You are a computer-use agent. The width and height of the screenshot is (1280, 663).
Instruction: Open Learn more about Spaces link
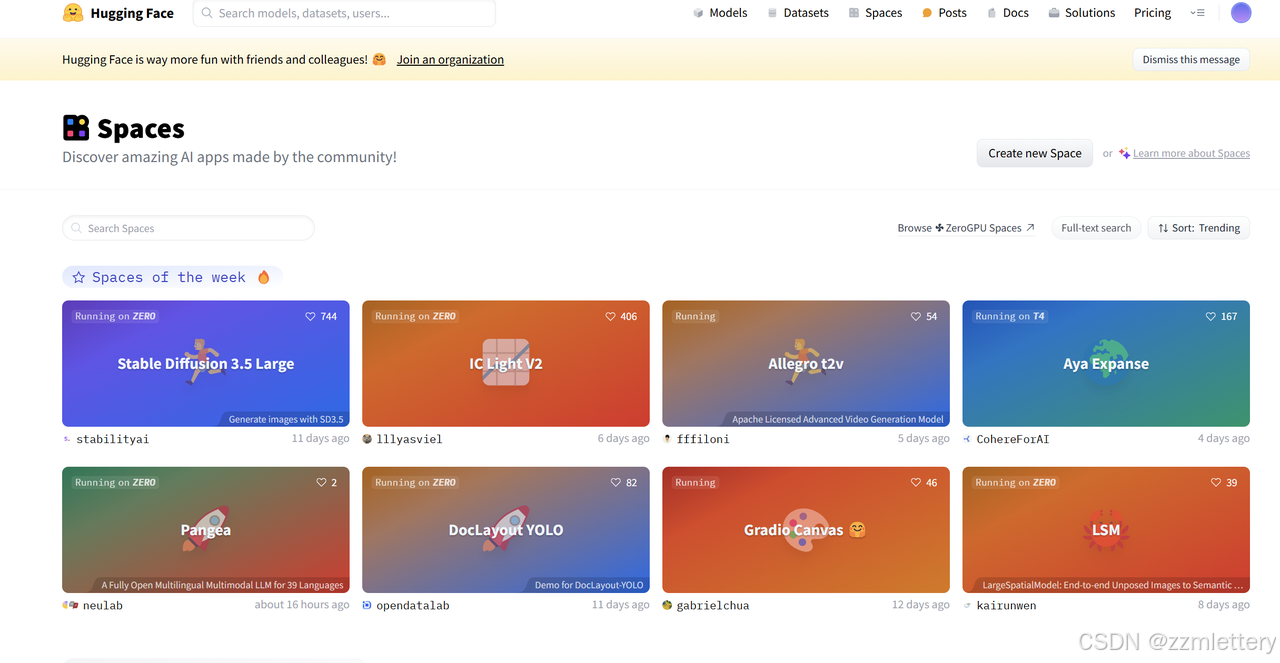[x=1191, y=153]
